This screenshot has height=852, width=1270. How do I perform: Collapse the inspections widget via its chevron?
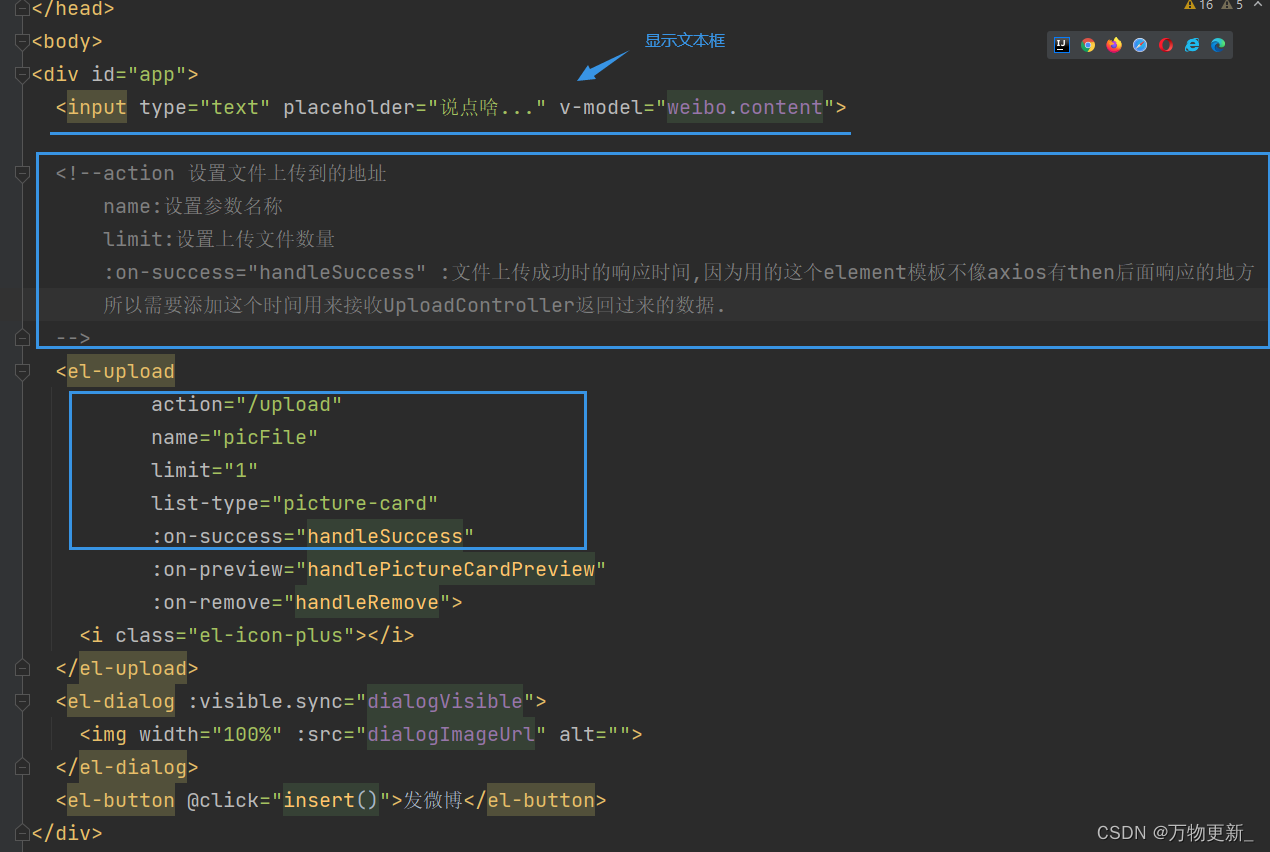[x=1257, y=5]
